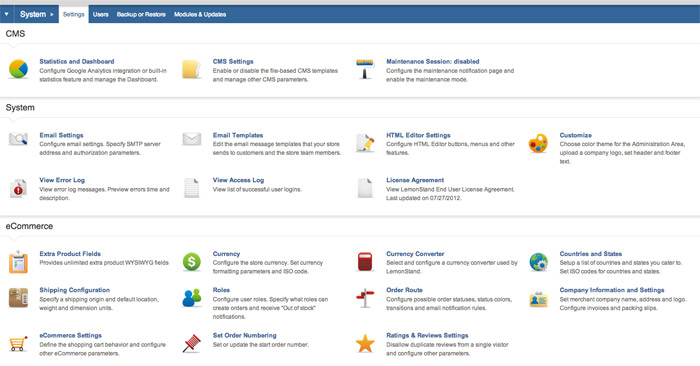
Task: Click the Set Order Numbering pushpin icon
Action: [x=192, y=344]
